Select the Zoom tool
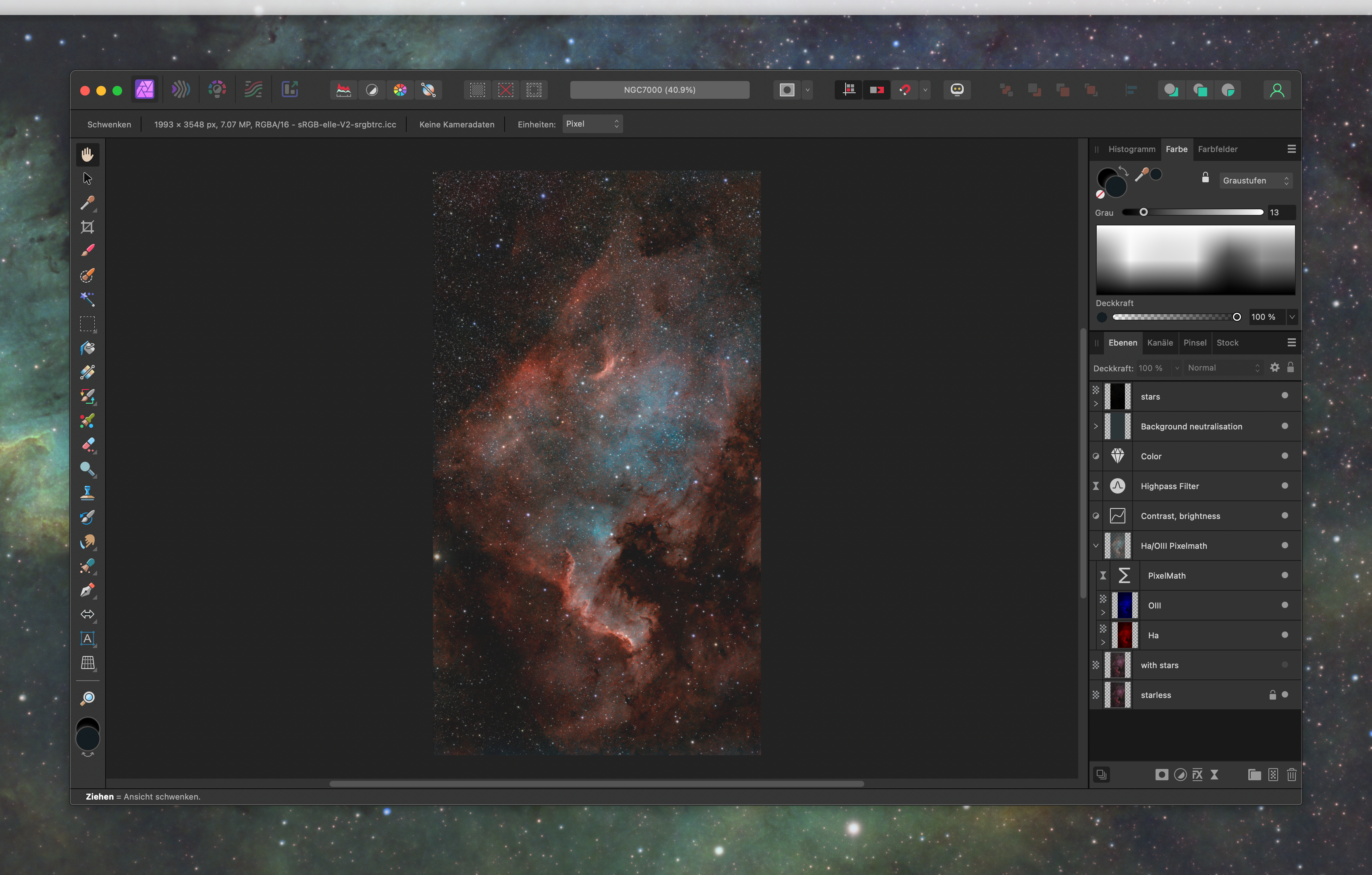The width and height of the screenshot is (1372, 875). click(x=87, y=698)
